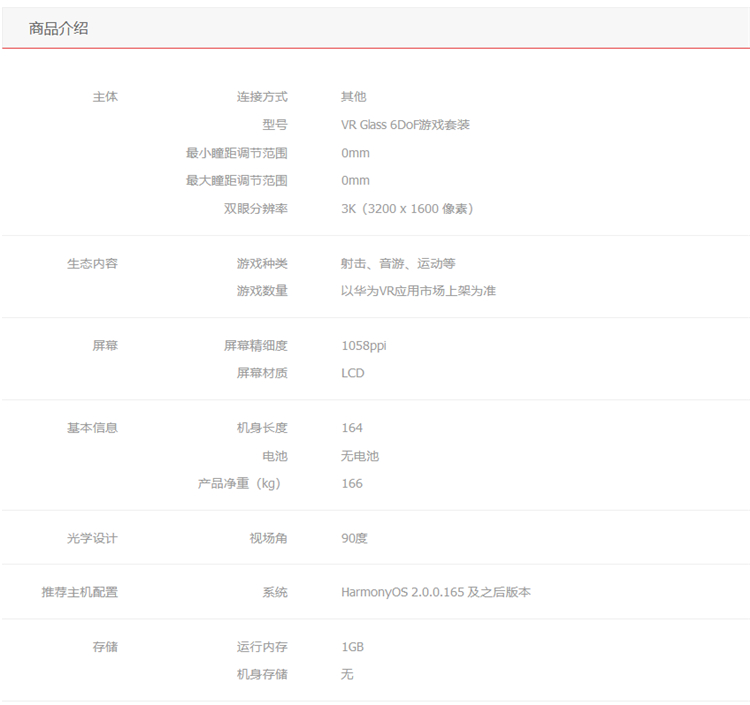The height and width of the screenshot is (705, 750).
Task: Select the 3K (3200 x 1600 像素) value
Action: (x=407, y=209)
